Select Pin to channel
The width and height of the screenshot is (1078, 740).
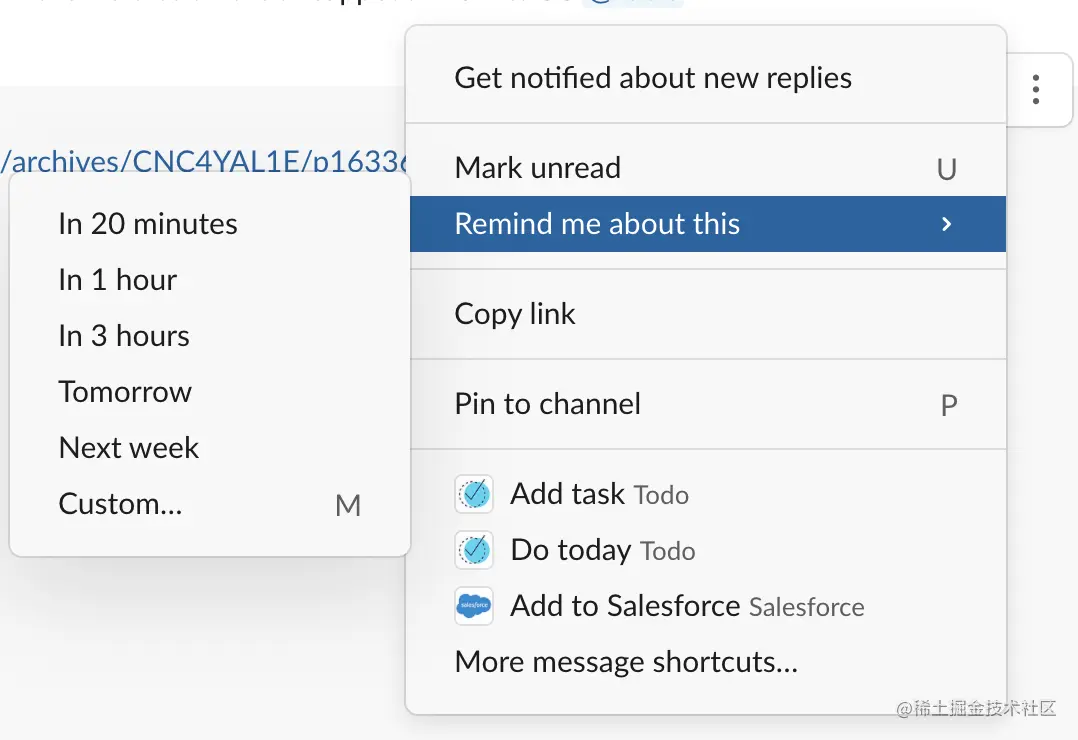(547, 404)
